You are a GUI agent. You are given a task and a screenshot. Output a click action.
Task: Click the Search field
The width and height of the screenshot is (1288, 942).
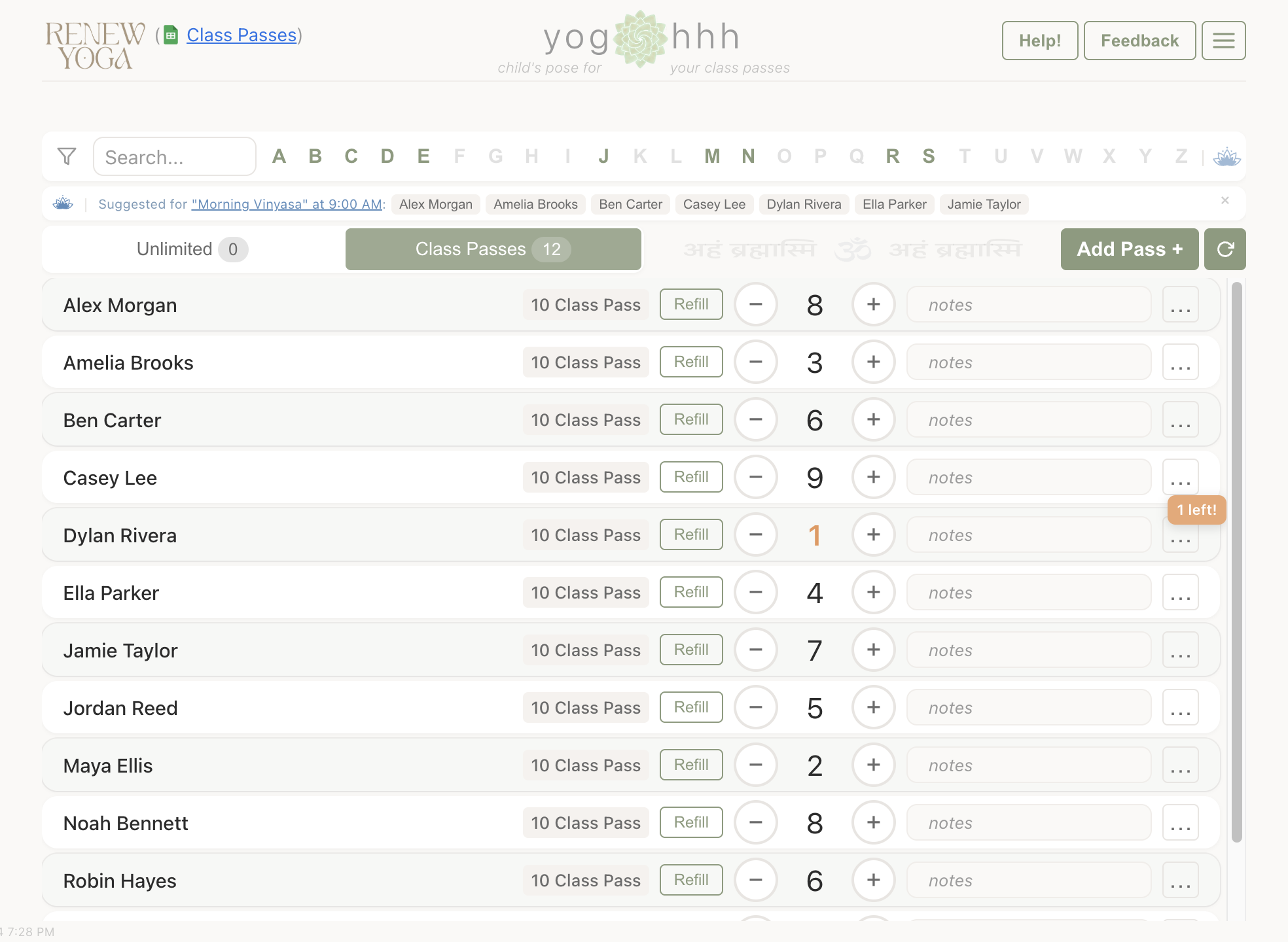point(175,156)
